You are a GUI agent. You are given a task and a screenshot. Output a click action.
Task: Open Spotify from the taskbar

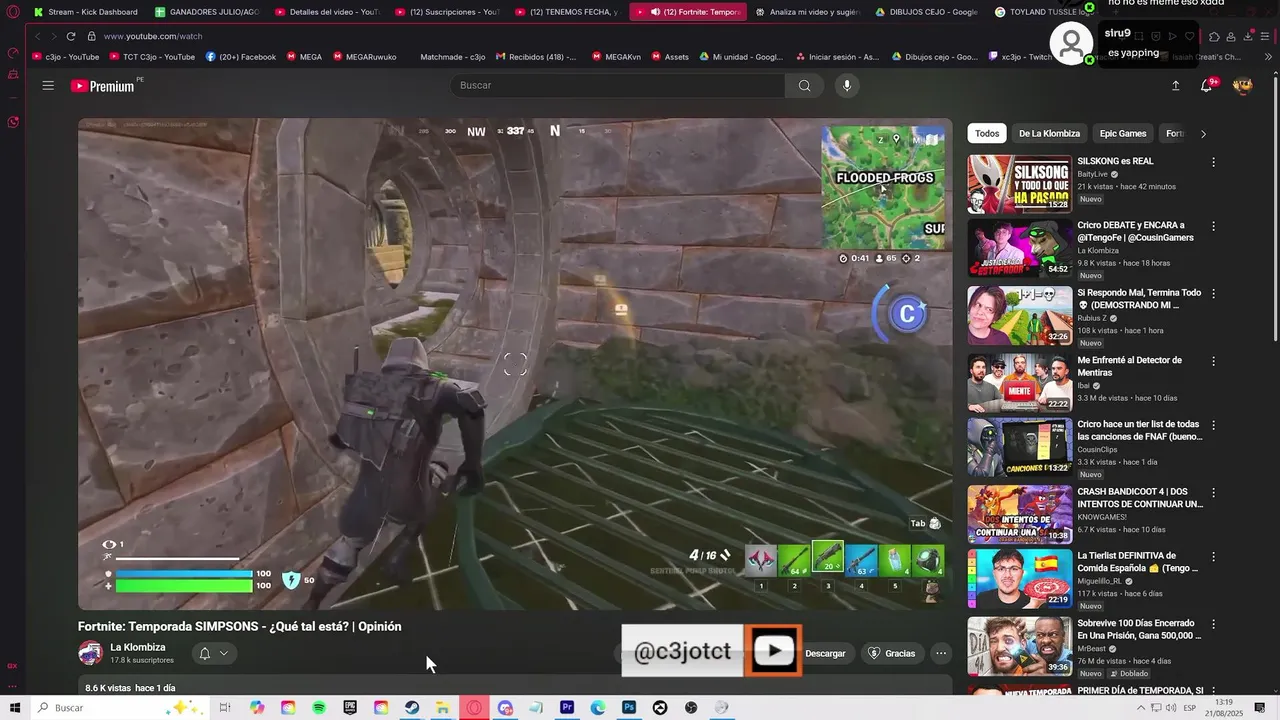pyautogui.click(x=319, y=708)
